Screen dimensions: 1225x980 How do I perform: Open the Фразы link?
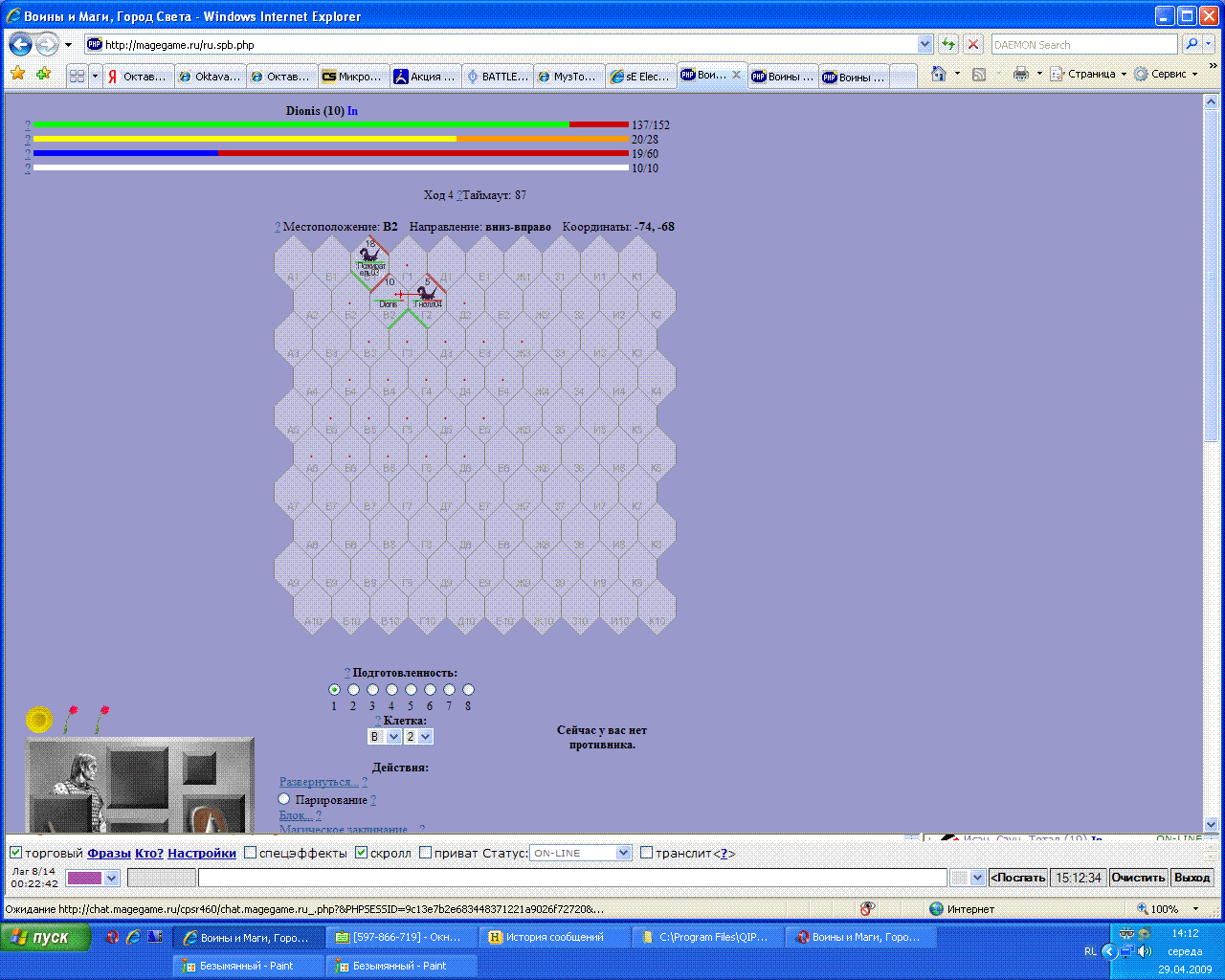click(x=109, y=853)
